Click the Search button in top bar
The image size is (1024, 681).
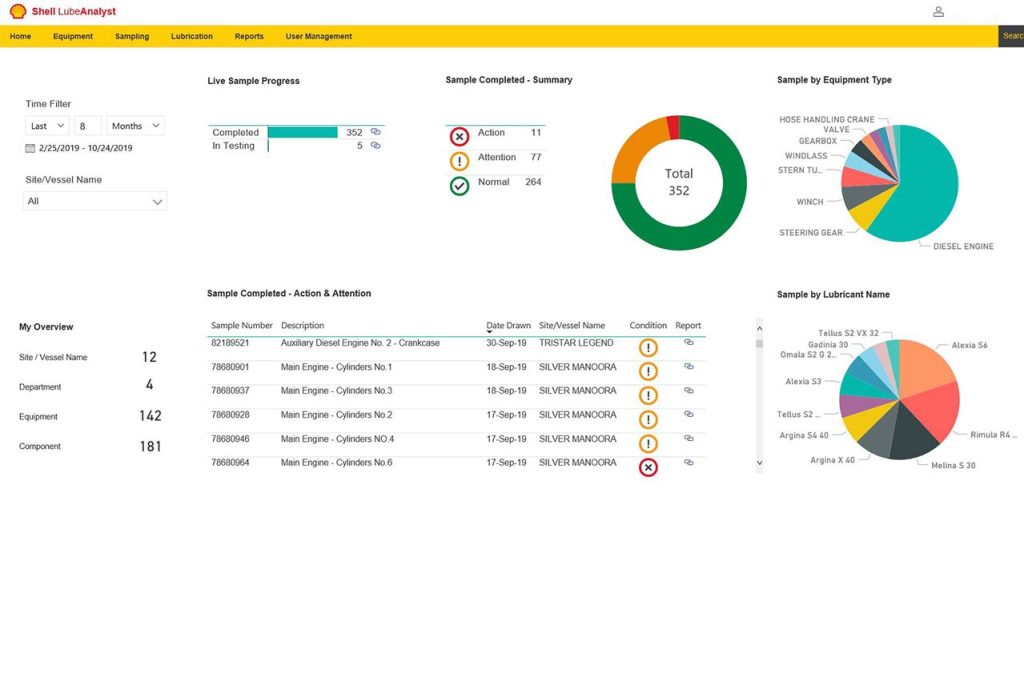coord(1010,37)
